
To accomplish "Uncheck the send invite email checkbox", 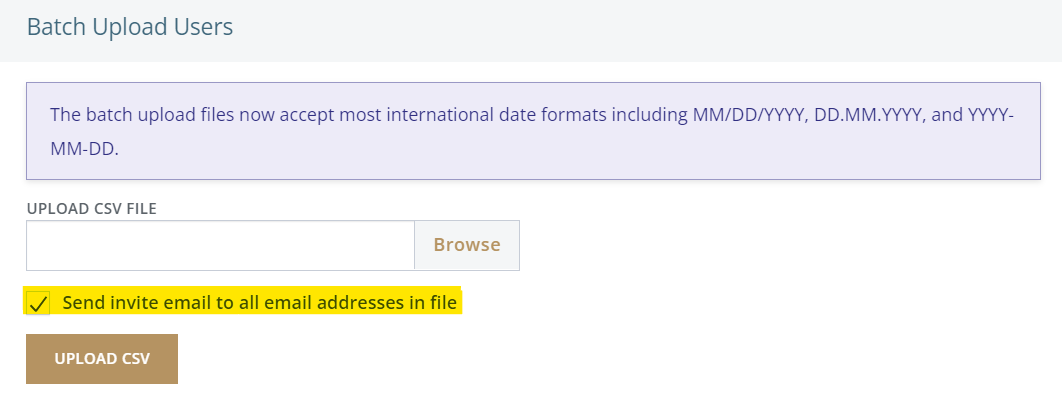I will click(x=39, y=303).
